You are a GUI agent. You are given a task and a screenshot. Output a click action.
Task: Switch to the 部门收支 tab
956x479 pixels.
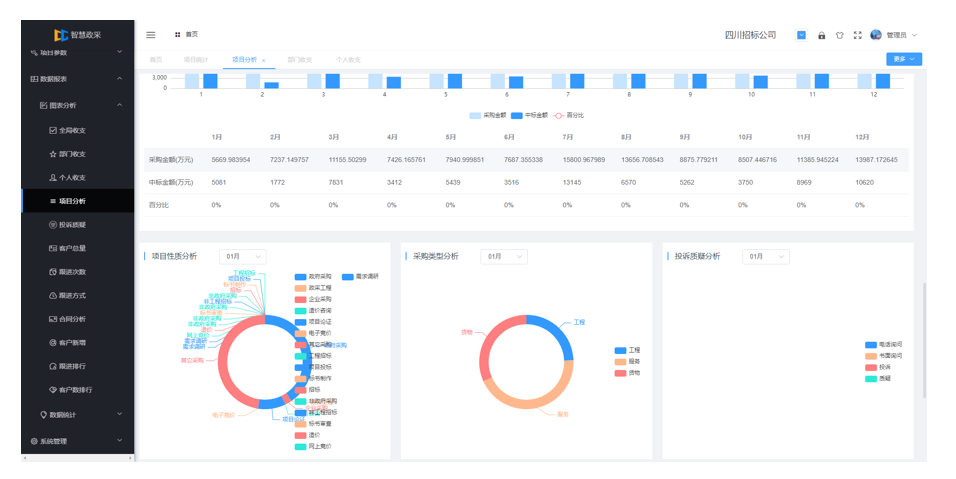299,60
